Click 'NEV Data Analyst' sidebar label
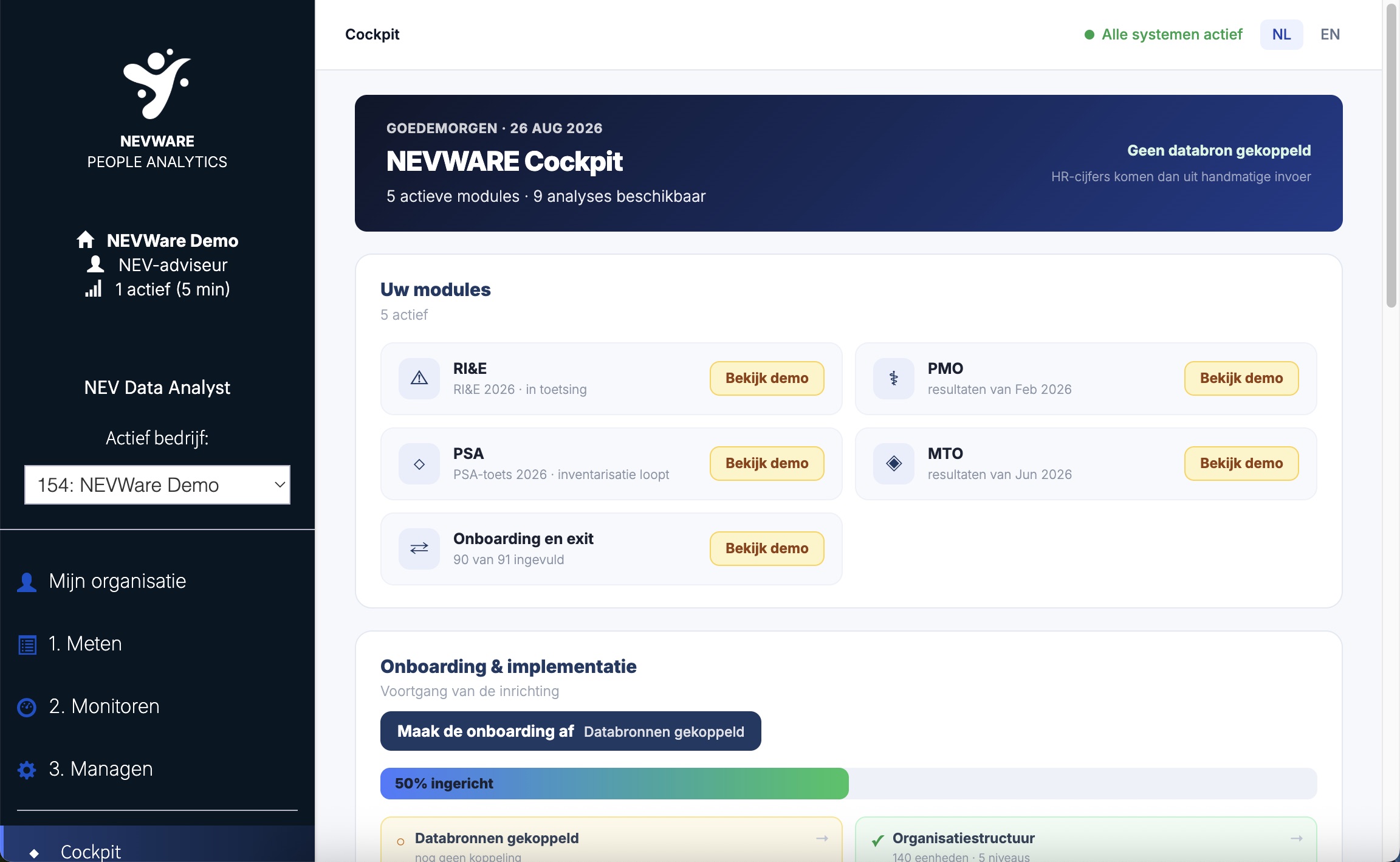The image size is (1400, 862). [x=157, y=387]
